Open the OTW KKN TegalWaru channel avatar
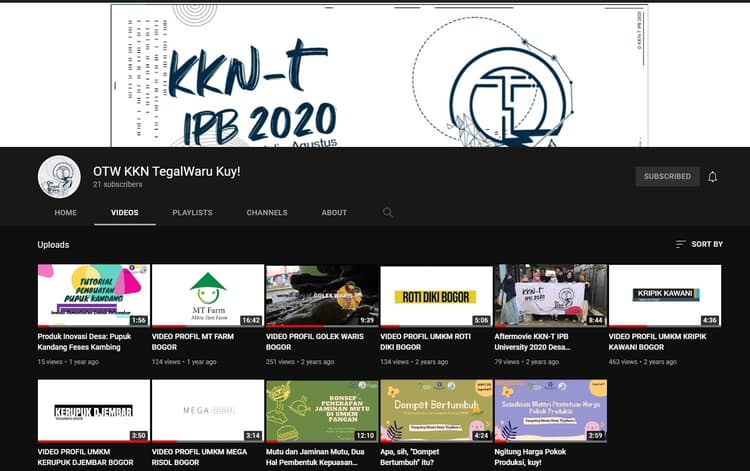 [x=59, y=176]
